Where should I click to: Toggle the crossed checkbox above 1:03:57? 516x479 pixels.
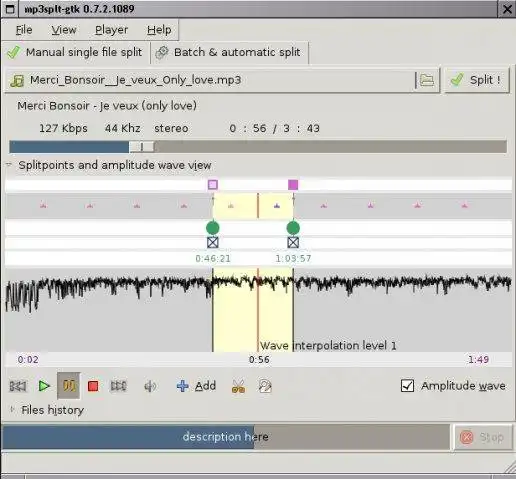[293, 242]
